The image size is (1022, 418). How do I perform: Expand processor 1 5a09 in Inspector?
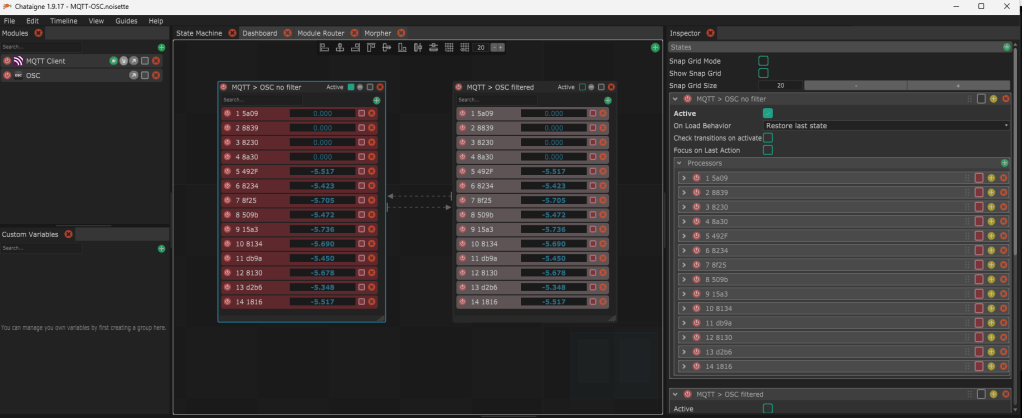click(x=684, y=178)
